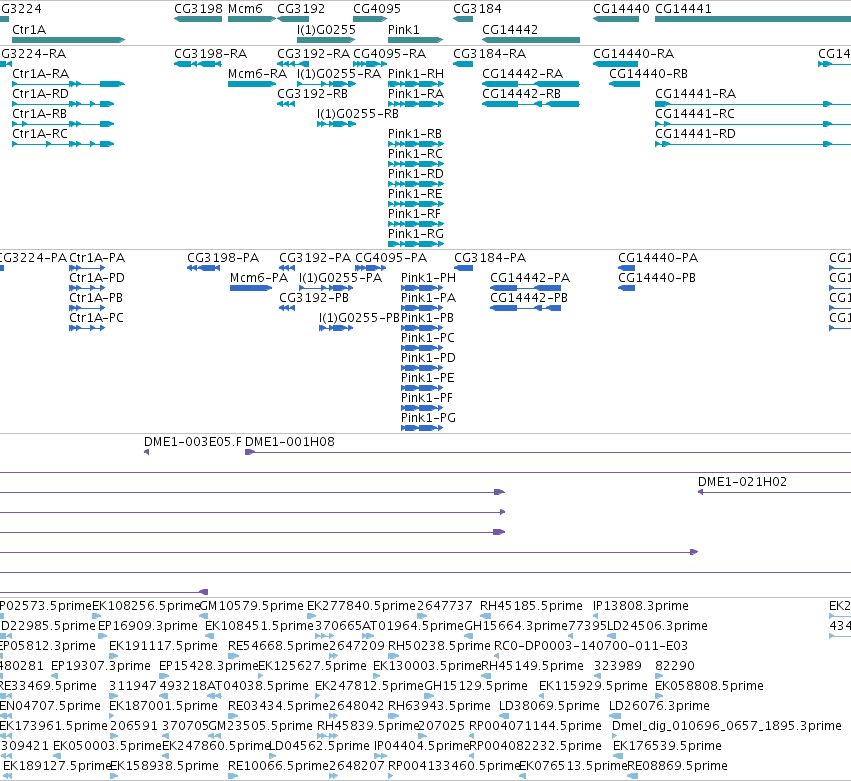This screenshot has height=781, width=851.
Task: Select the l(1)G0255 gene
Action: [326, 40]
